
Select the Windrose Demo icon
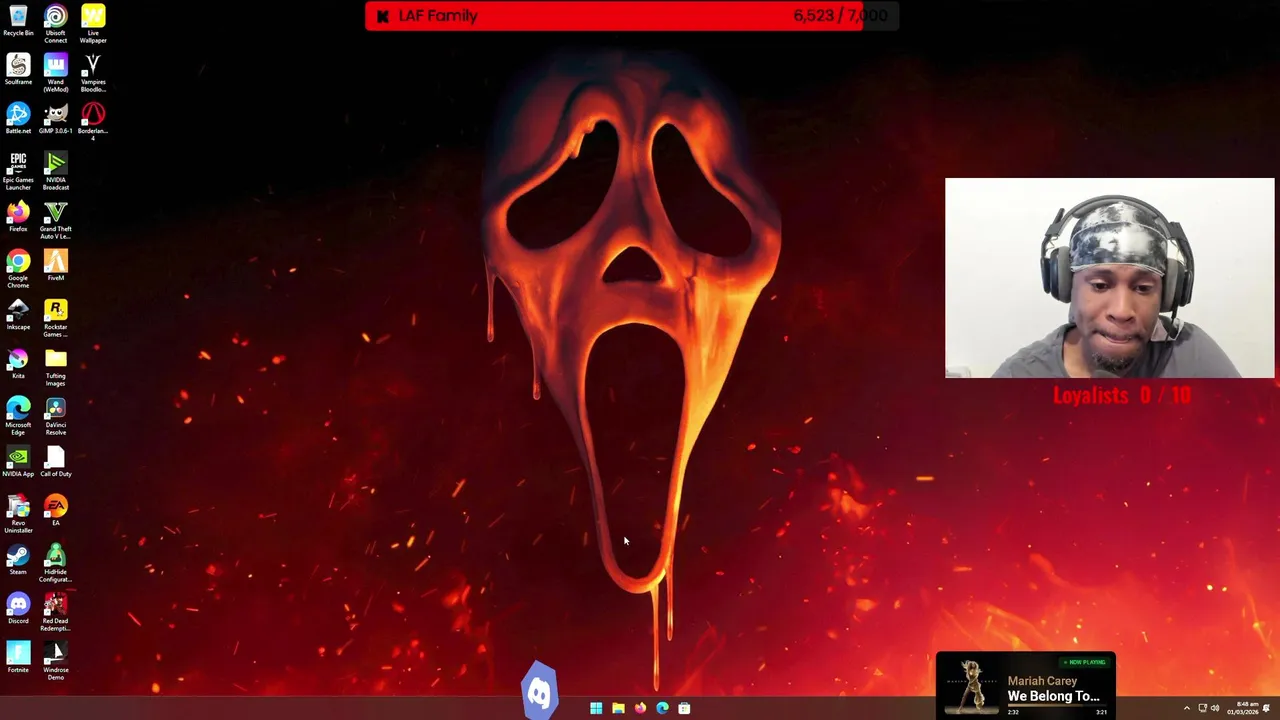click(x=56, y=661)
